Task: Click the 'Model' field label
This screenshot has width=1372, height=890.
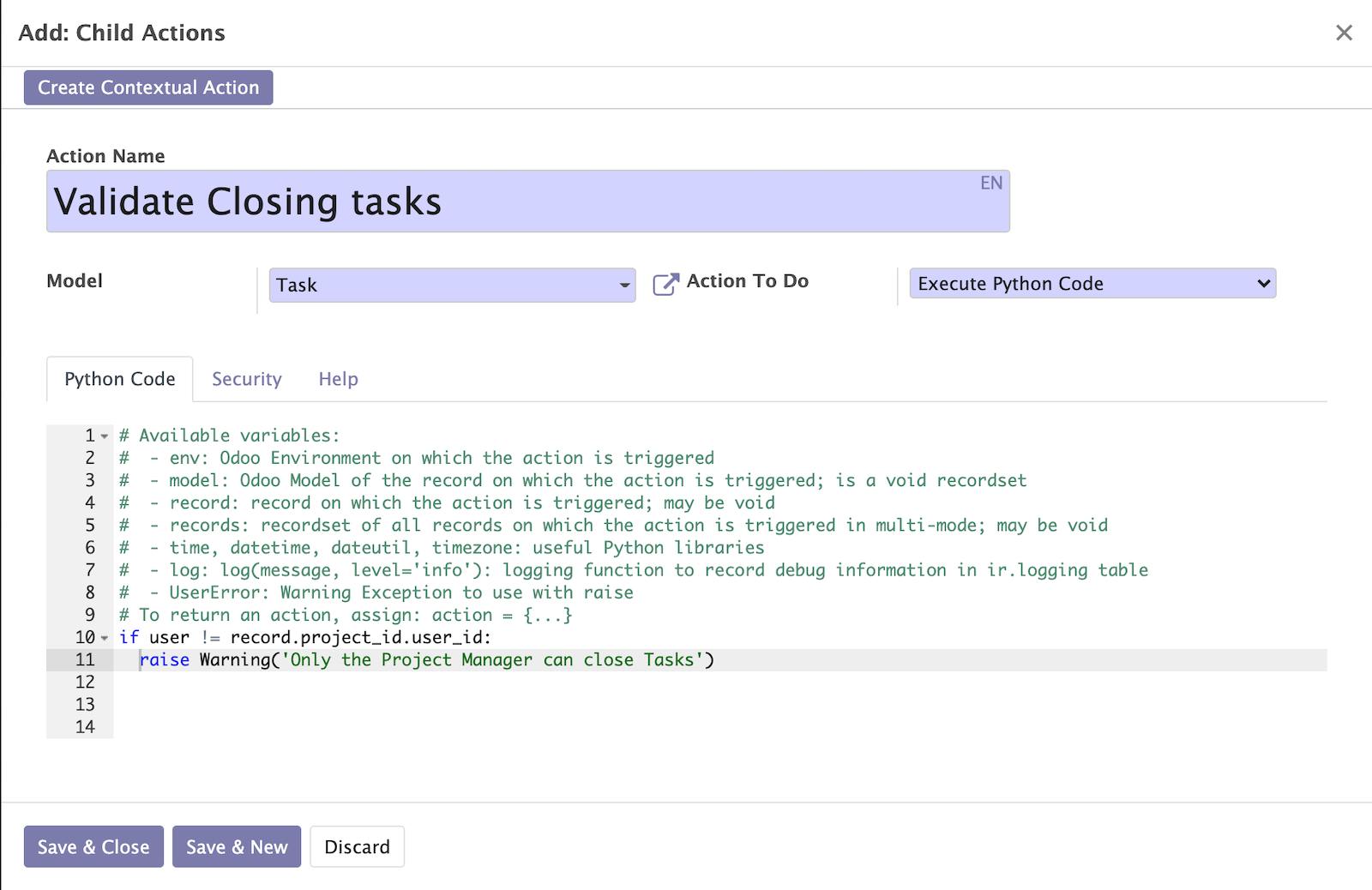Action: click(x=75, y=281)
